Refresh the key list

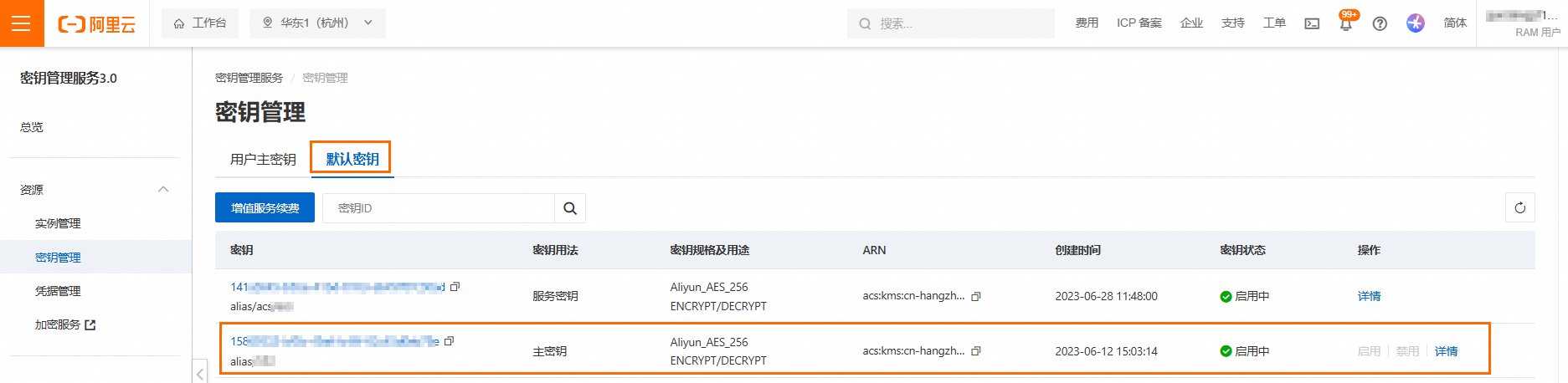pyautogui.click(x=1519, y=207)
